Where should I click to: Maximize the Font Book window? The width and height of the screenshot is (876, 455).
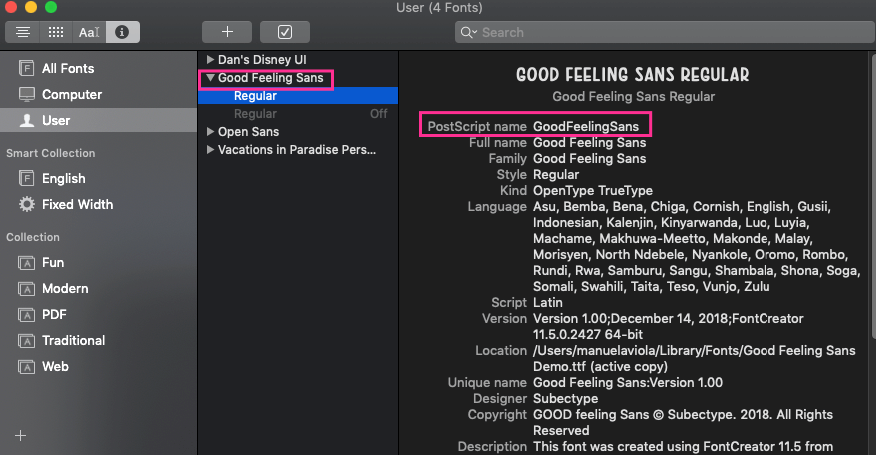click(51, 7)
